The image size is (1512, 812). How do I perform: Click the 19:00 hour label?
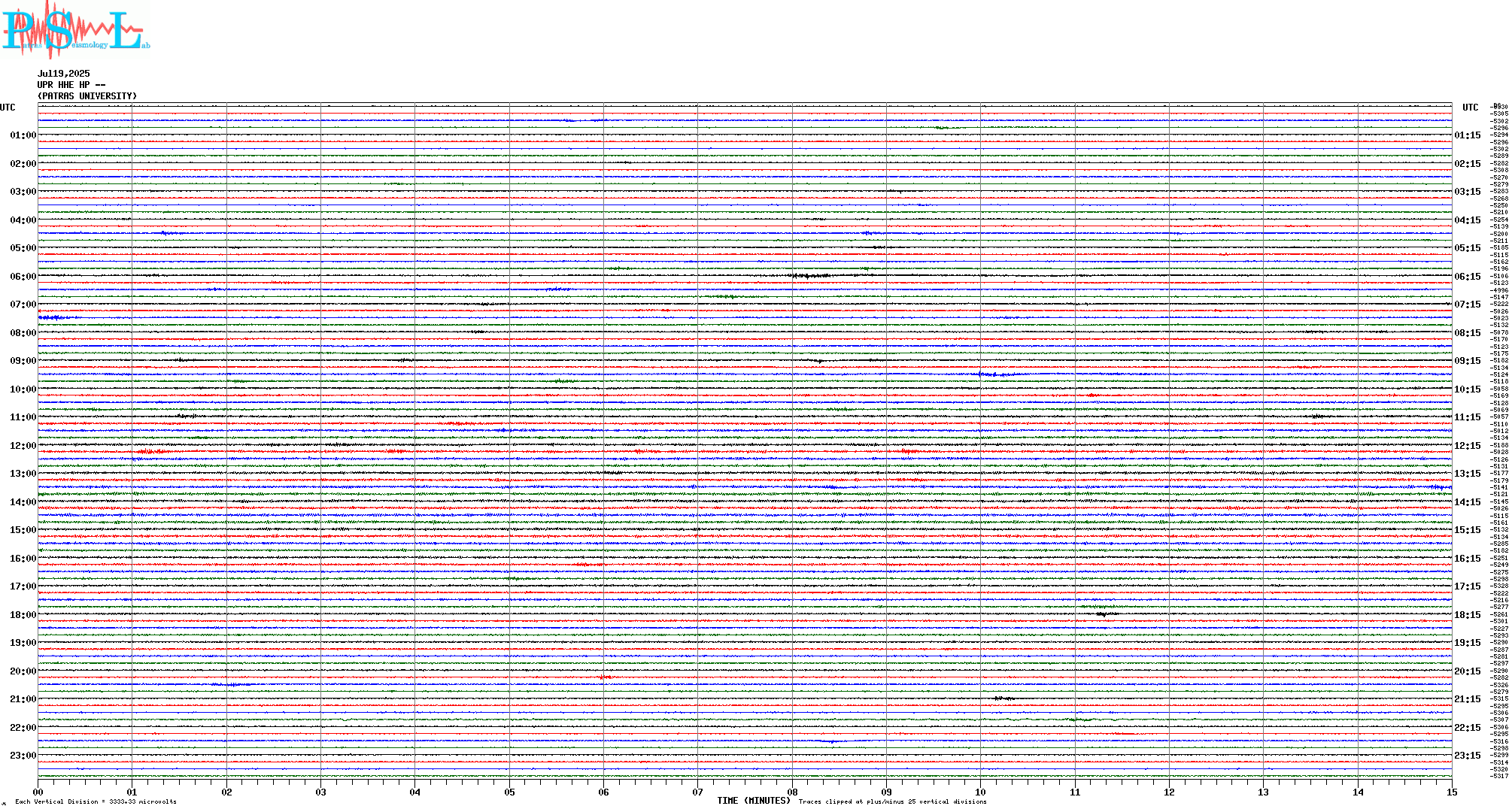[23, 643]
